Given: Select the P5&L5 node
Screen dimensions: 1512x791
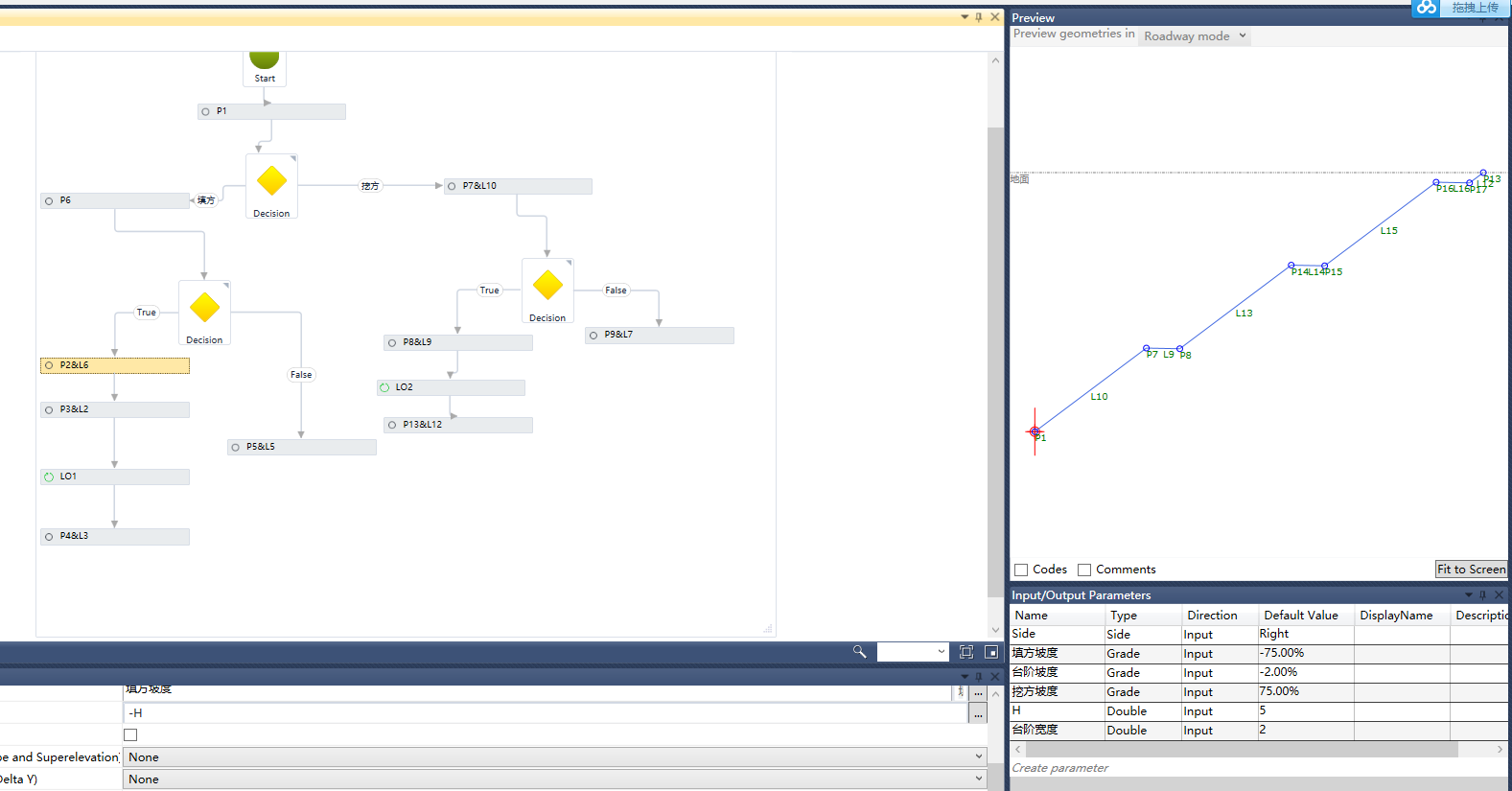Looking at the screenshot, I should click(x=302, y=447).
